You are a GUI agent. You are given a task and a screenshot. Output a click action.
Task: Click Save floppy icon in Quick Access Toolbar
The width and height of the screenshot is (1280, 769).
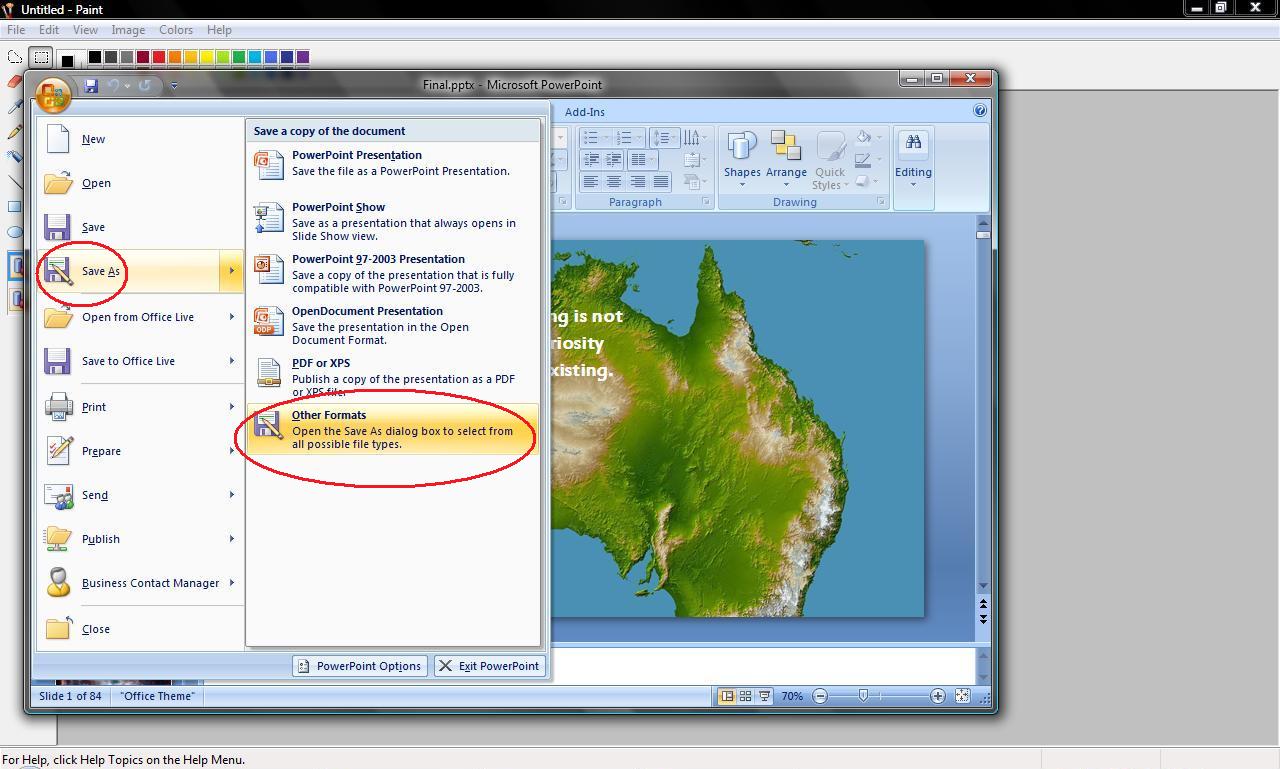click(91, 86)
